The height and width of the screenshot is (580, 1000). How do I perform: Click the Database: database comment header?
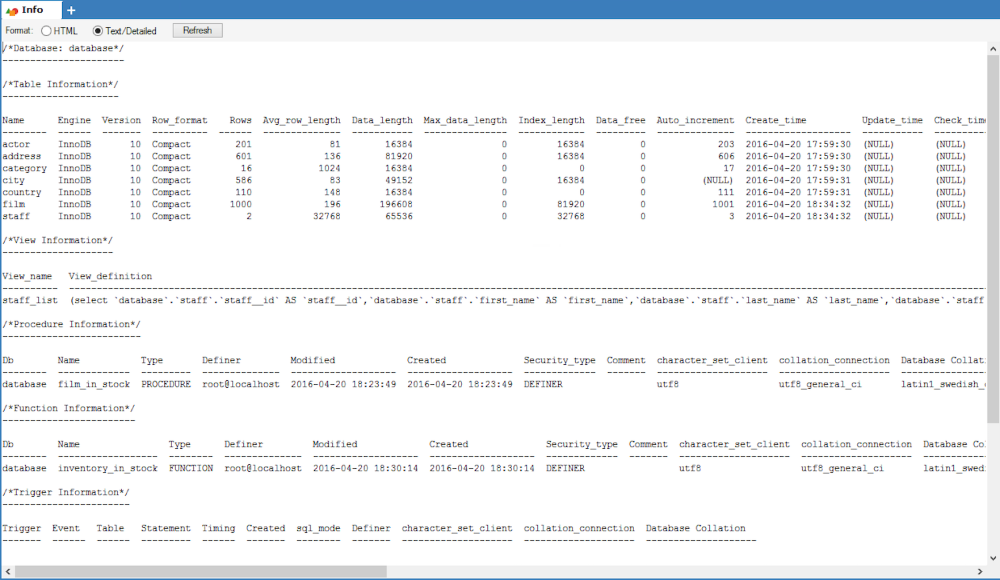point(63,48)
